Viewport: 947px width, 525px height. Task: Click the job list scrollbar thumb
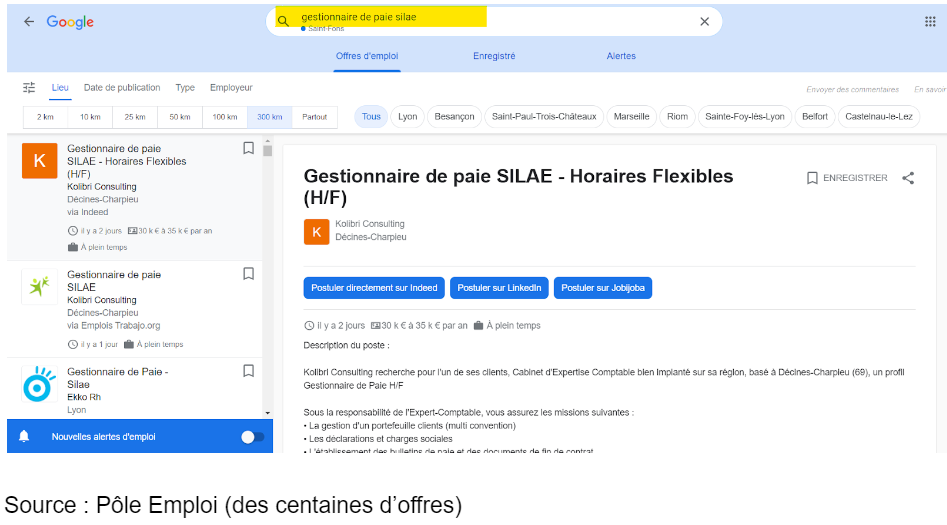tap(268, 150)
